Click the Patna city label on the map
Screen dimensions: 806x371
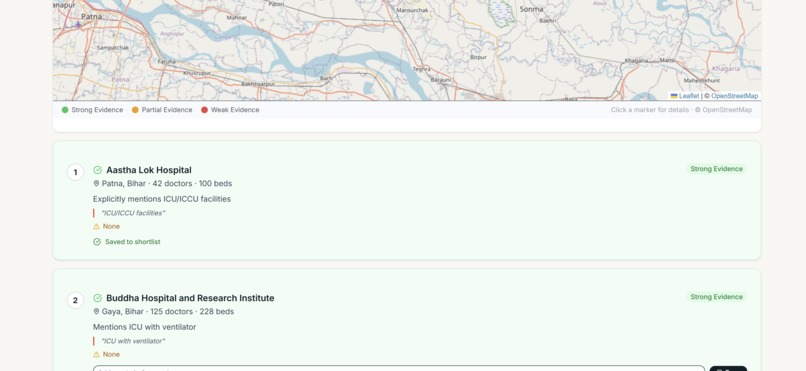(x=91, y=16)
